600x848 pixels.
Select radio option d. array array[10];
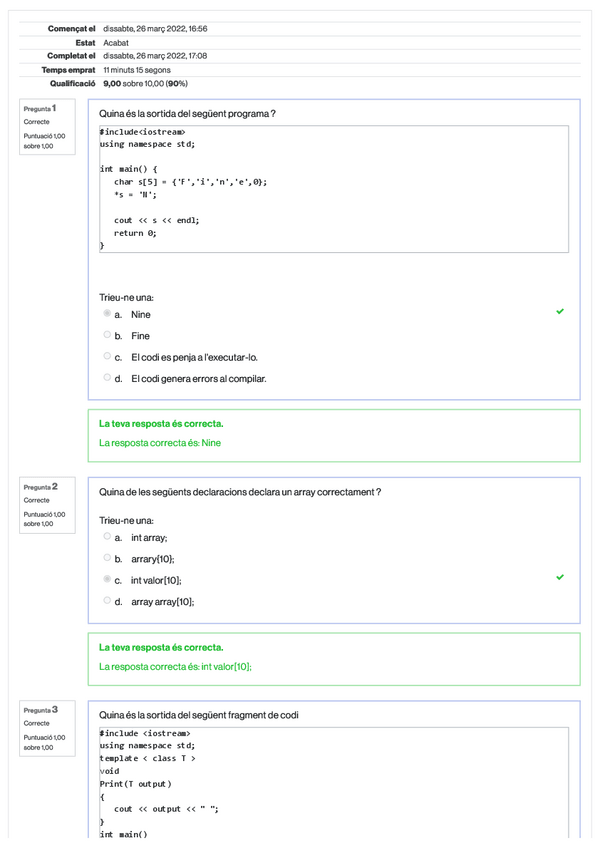(107, 601)
